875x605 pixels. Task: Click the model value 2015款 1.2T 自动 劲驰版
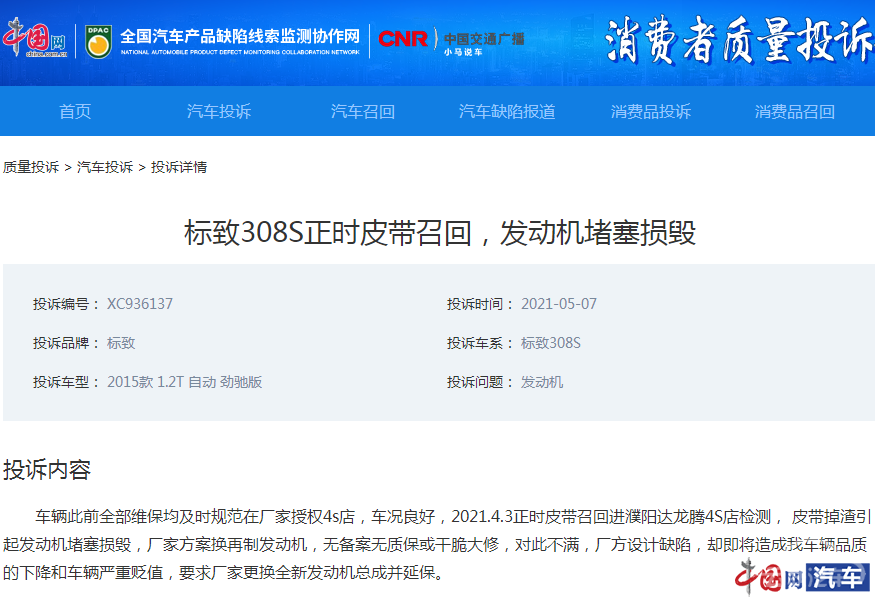click(185, 382)
